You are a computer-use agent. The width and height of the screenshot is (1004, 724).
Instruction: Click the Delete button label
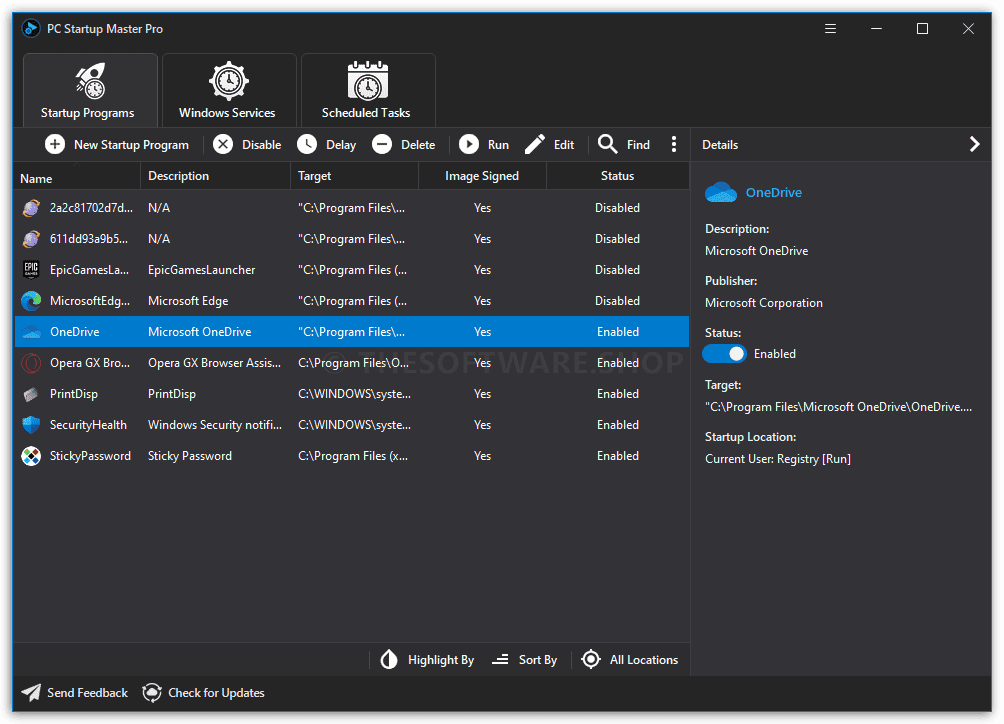pos(418,145)
